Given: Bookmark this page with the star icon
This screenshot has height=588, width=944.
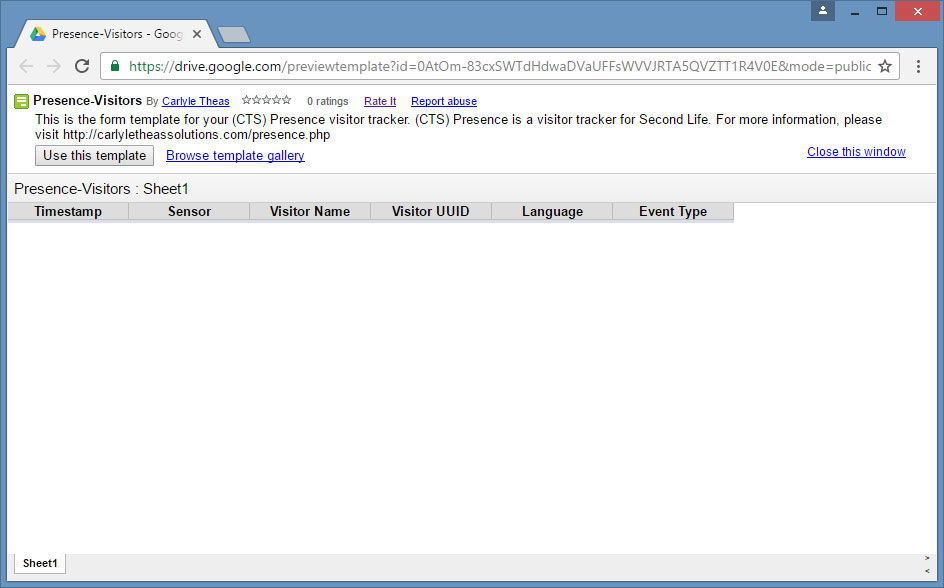Looking at the screenshot, I should (884, 66).
